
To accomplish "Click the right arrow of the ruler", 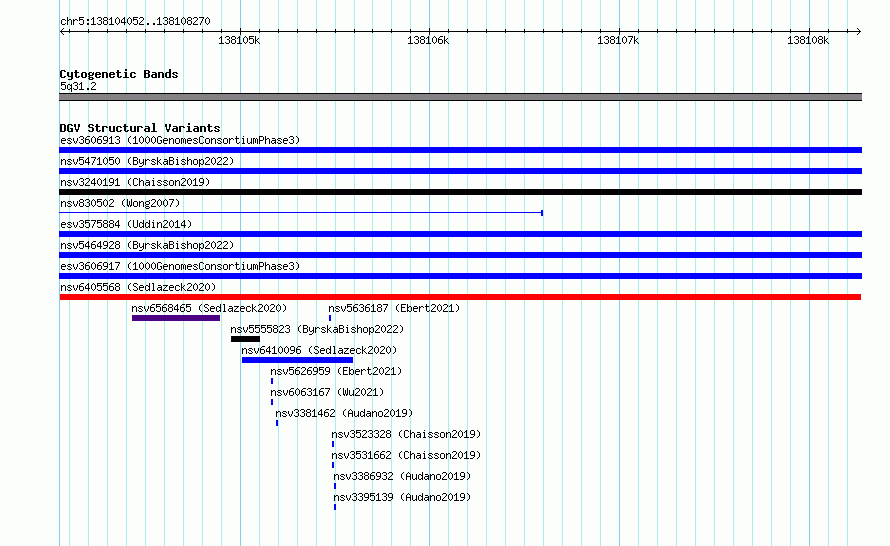I will [x=859, y=32].
